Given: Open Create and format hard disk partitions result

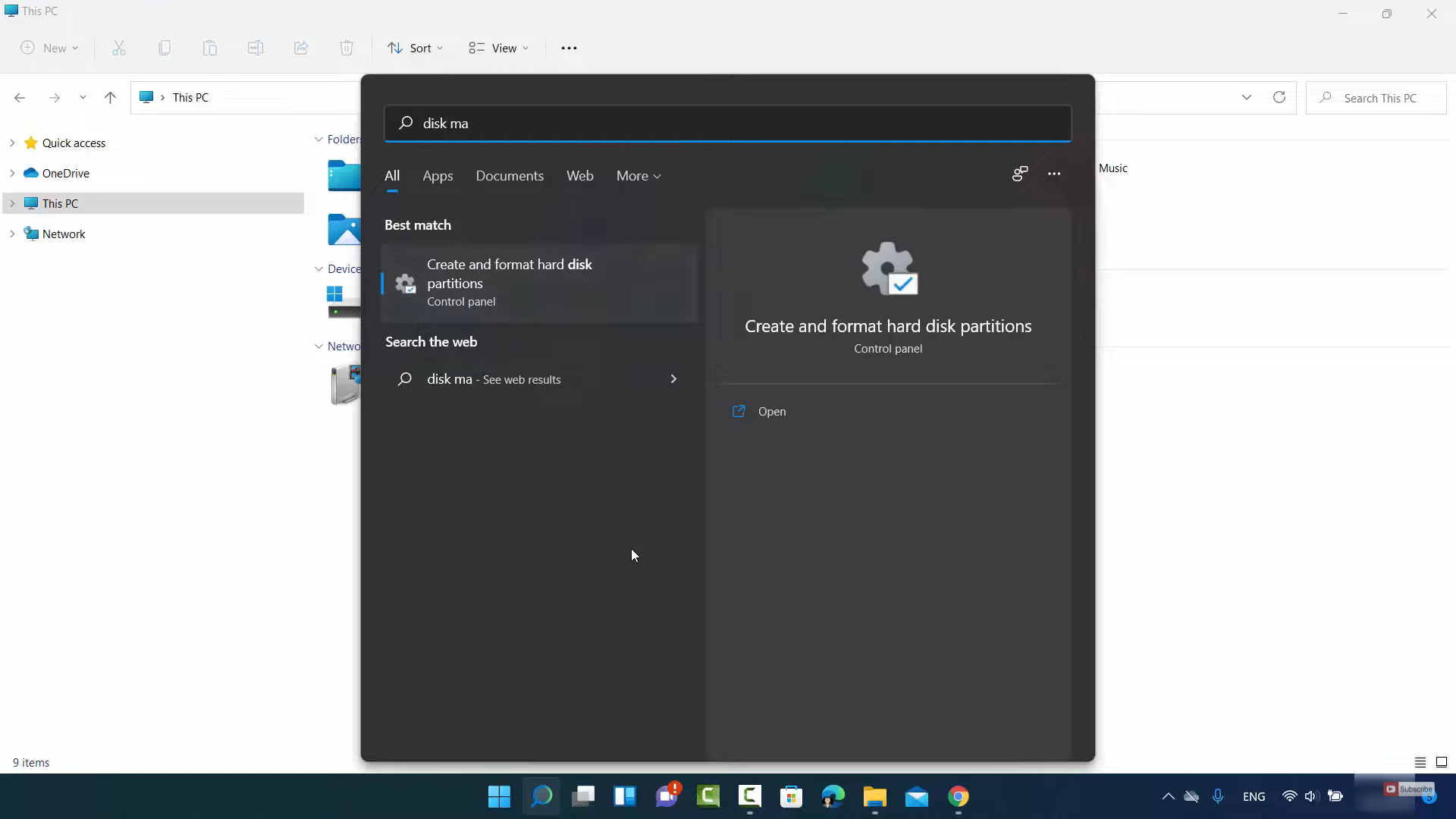Looking at the screenshot, I should coord(538,283).
